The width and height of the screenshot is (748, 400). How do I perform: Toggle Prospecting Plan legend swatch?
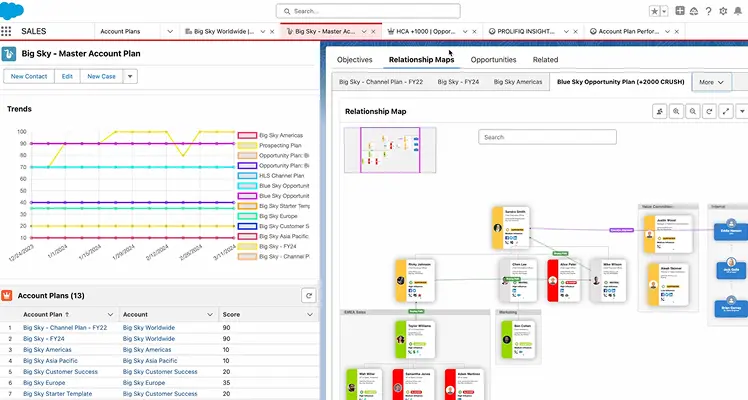click(x=247, y=145)
